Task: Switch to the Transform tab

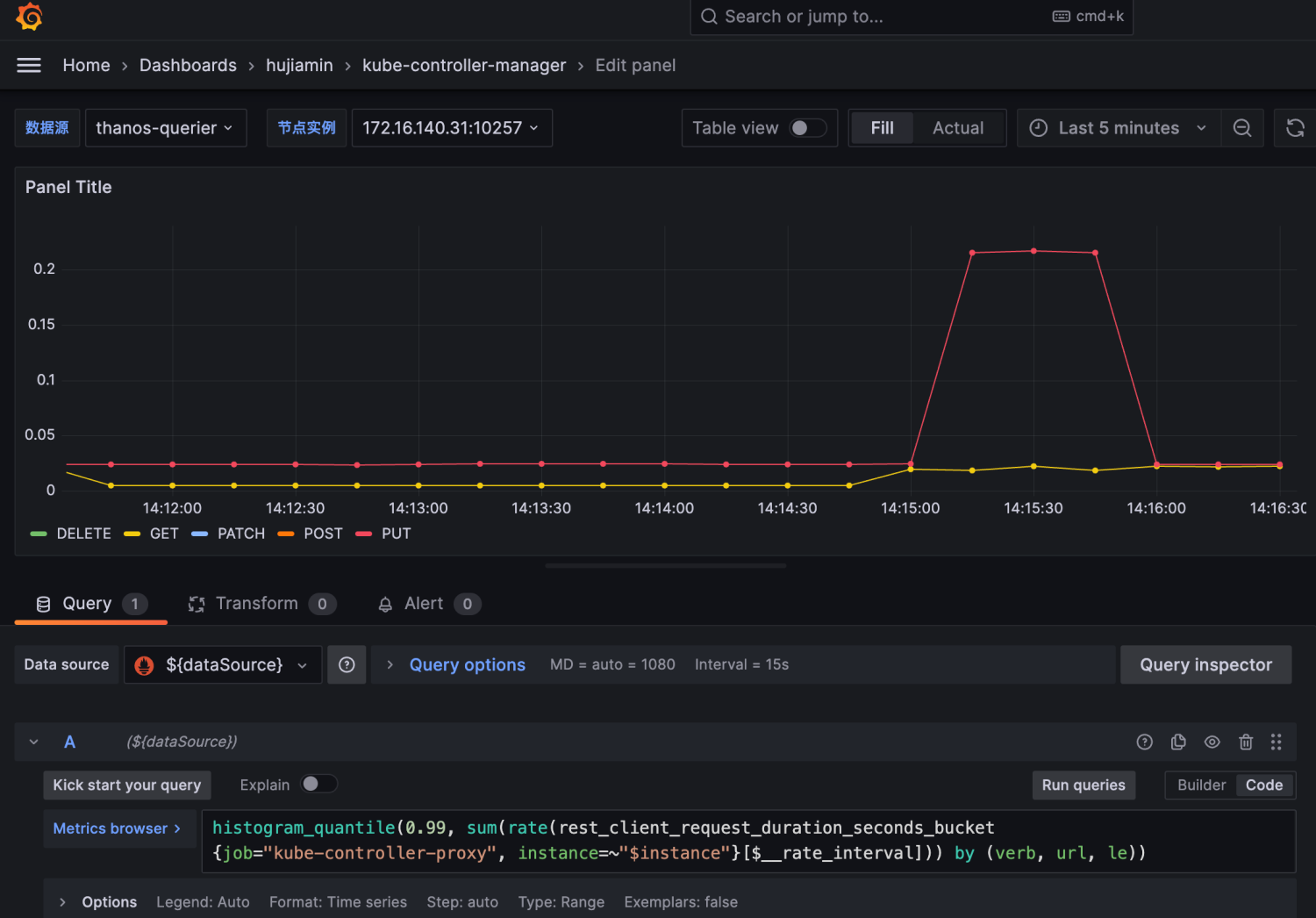Action: pos(257,604)
